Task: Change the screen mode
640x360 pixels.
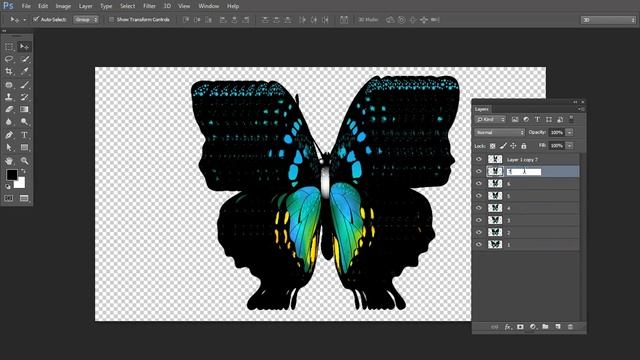Action: coord(24,198)
